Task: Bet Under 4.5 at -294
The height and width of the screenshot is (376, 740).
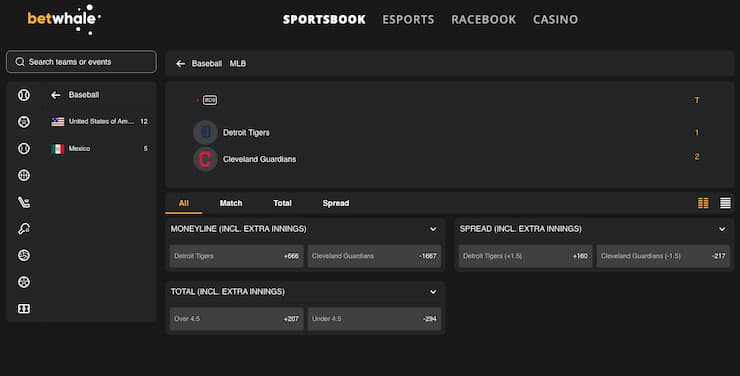Action: point(374,318)
